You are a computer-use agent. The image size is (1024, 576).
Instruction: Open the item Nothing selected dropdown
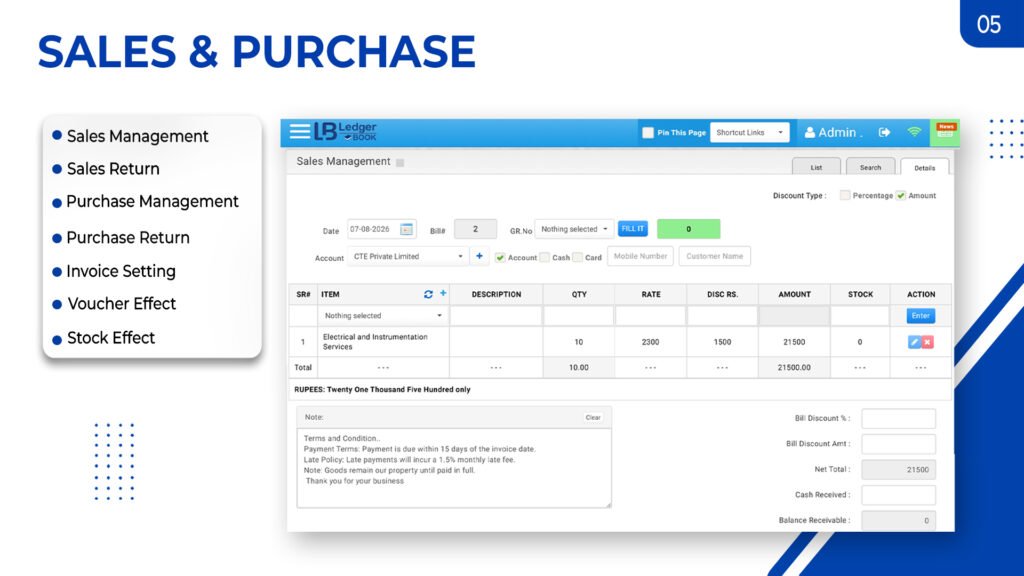pos(383,315)
